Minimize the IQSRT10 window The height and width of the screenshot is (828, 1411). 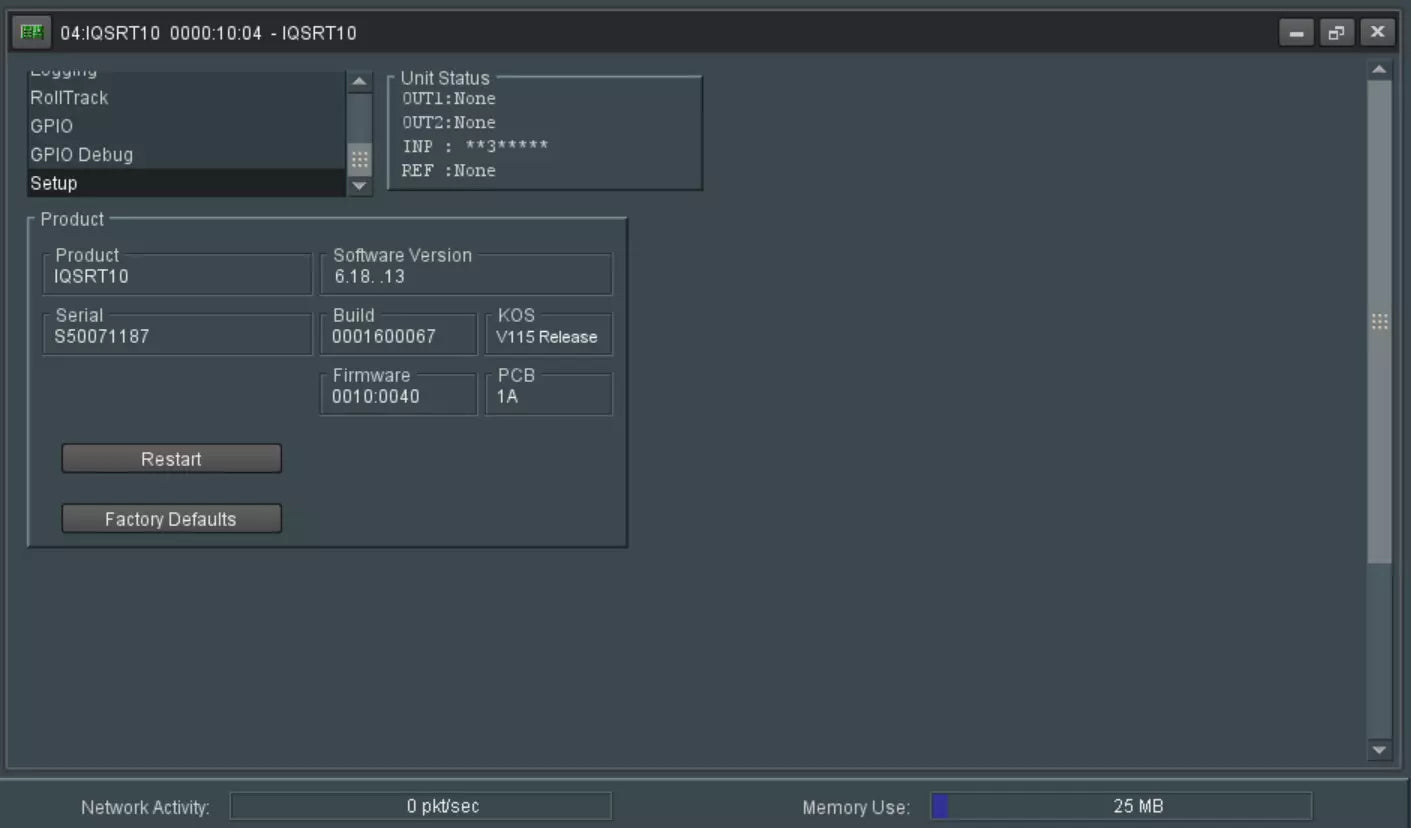pos(1297,33)
